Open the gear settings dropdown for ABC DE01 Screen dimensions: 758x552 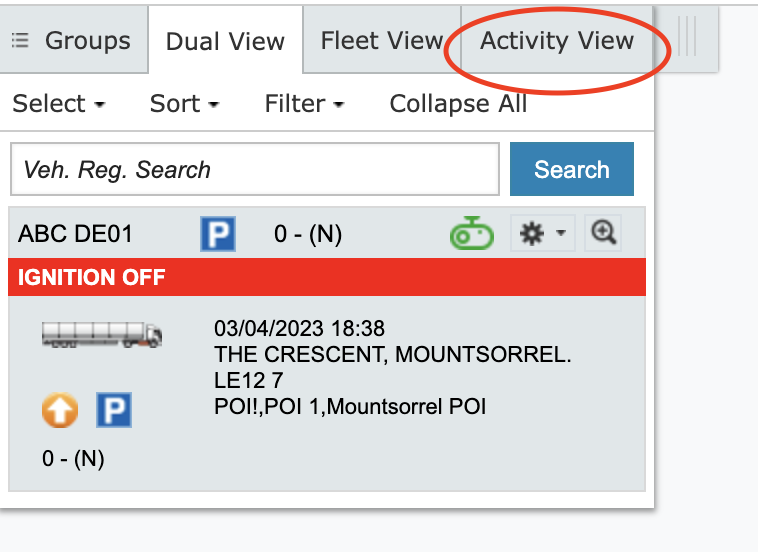541,234
